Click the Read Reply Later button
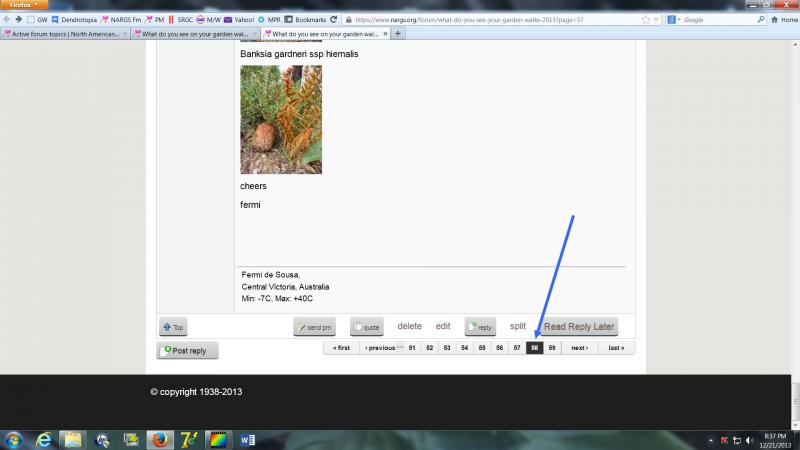 point(579,327)
